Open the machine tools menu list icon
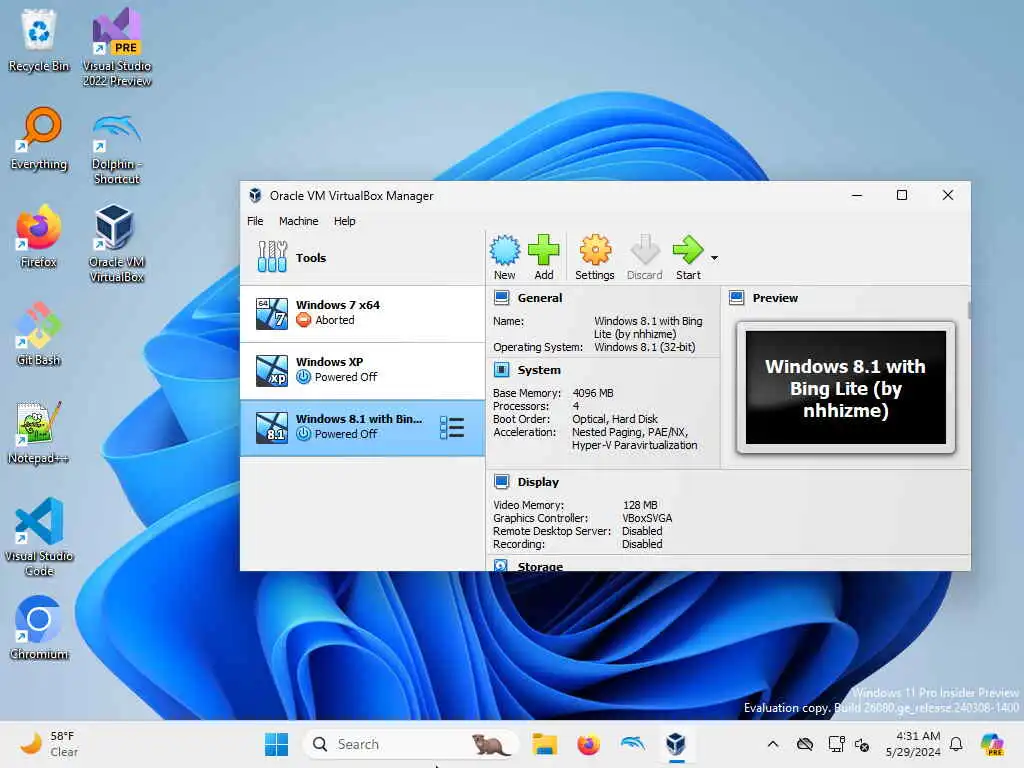Image resolution: width=1024 pixels, height=768 pixels. pos(452,428)
